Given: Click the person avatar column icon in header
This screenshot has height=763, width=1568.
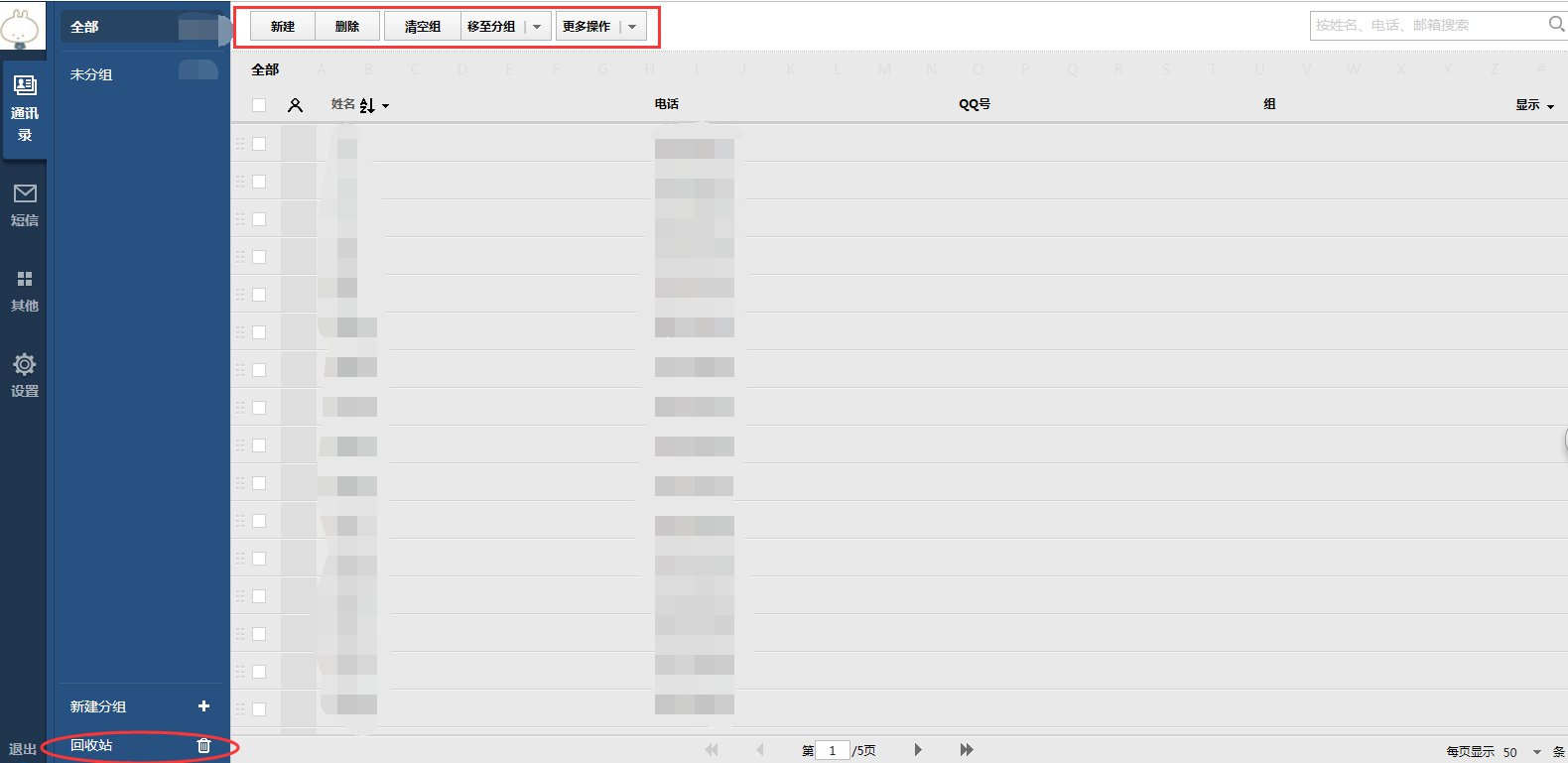Looking at the screenshot, I should [295, 105].
